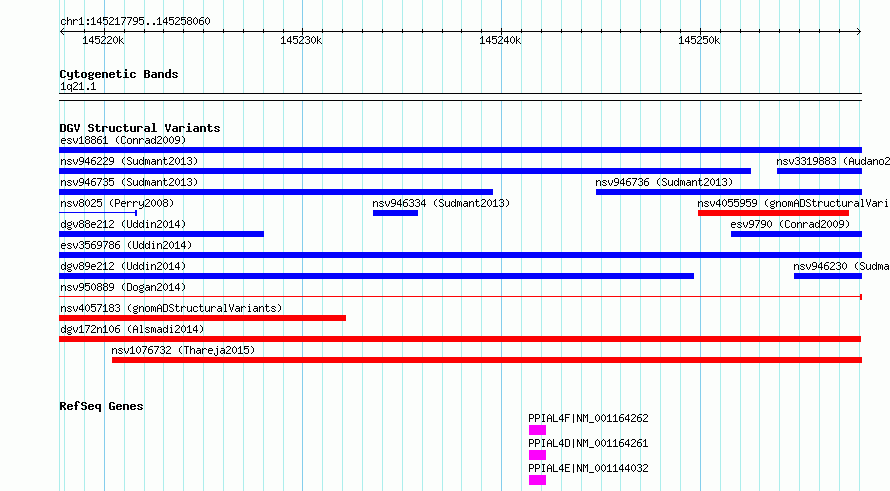Screen dimensions: 890x491
Task: Click the thin nsv8025 (Perry2008) line
Action: tap(98, 213)
